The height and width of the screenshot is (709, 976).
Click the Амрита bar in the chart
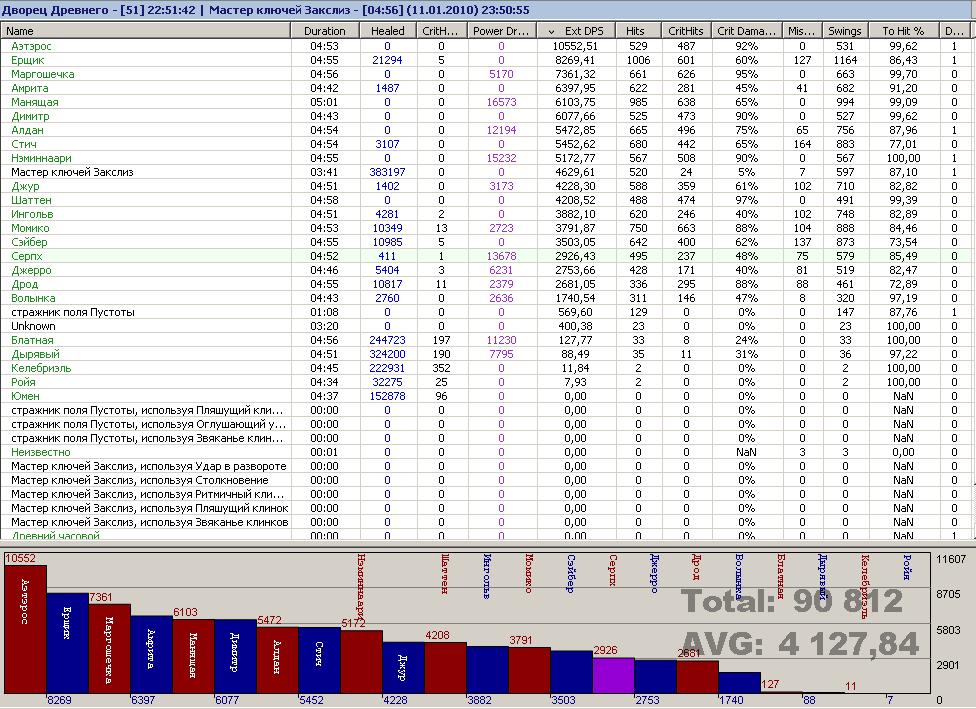151,654
